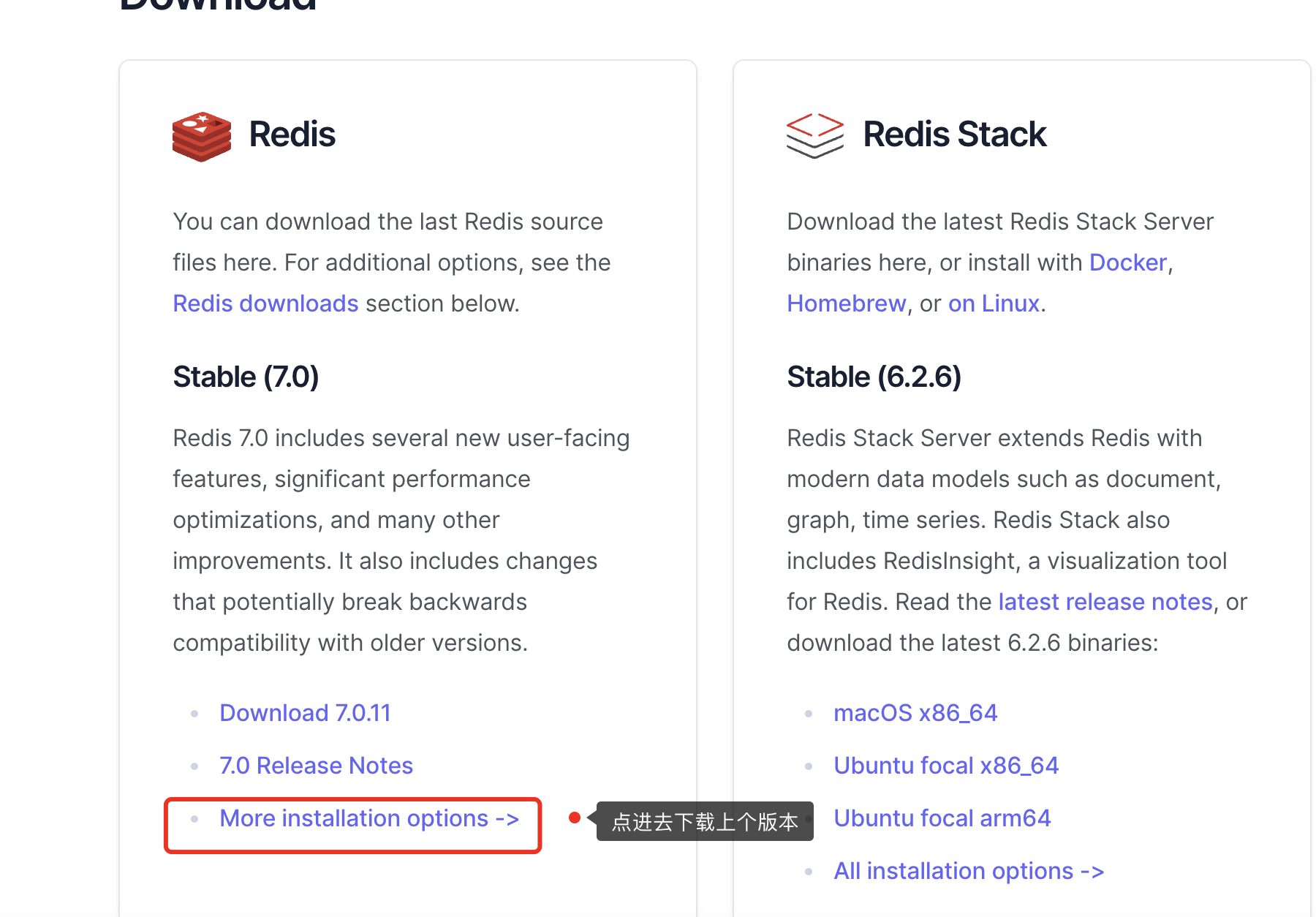Open the 7.0 Release Notes link
Viewport: 1316px width, 917px height.
(x=317, y=766)
